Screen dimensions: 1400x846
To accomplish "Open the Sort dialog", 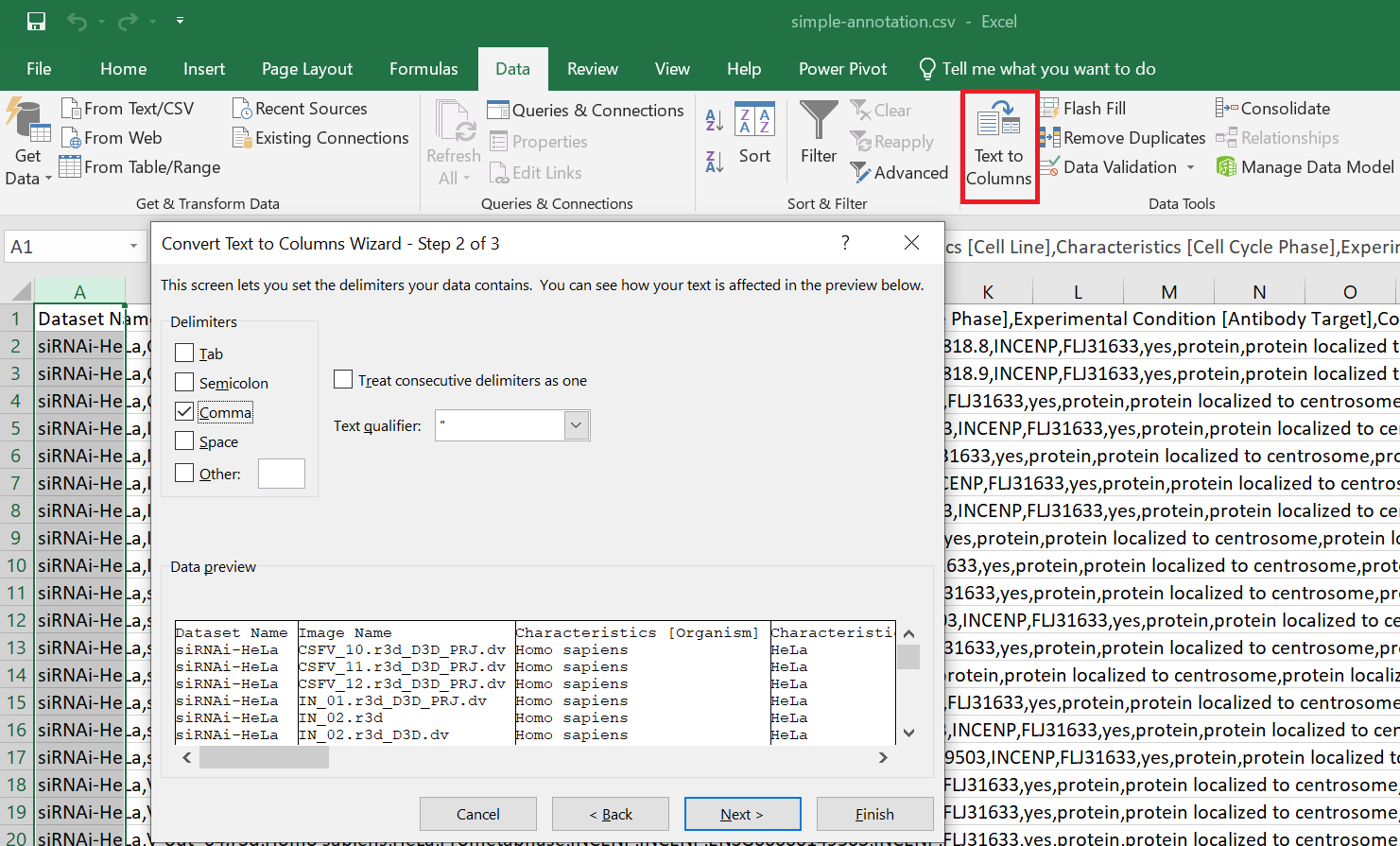I will click(754, 133).
